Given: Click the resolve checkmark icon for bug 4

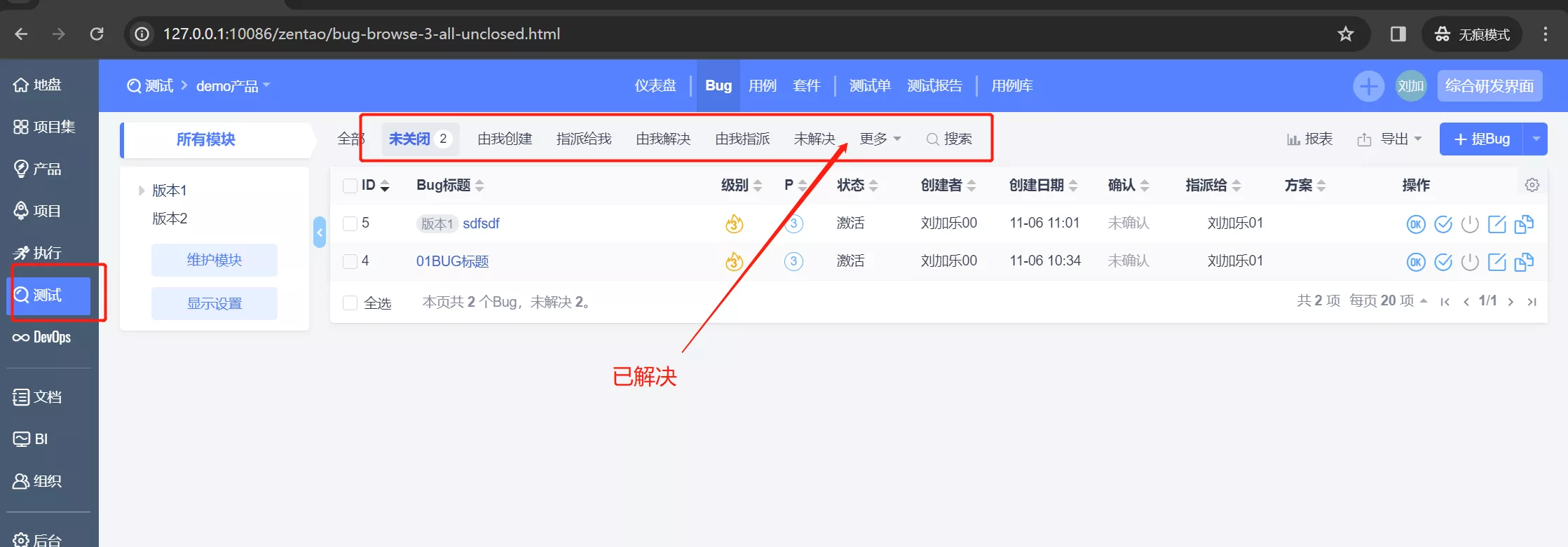Looking at the screenshot, I should click(1443, 262).
